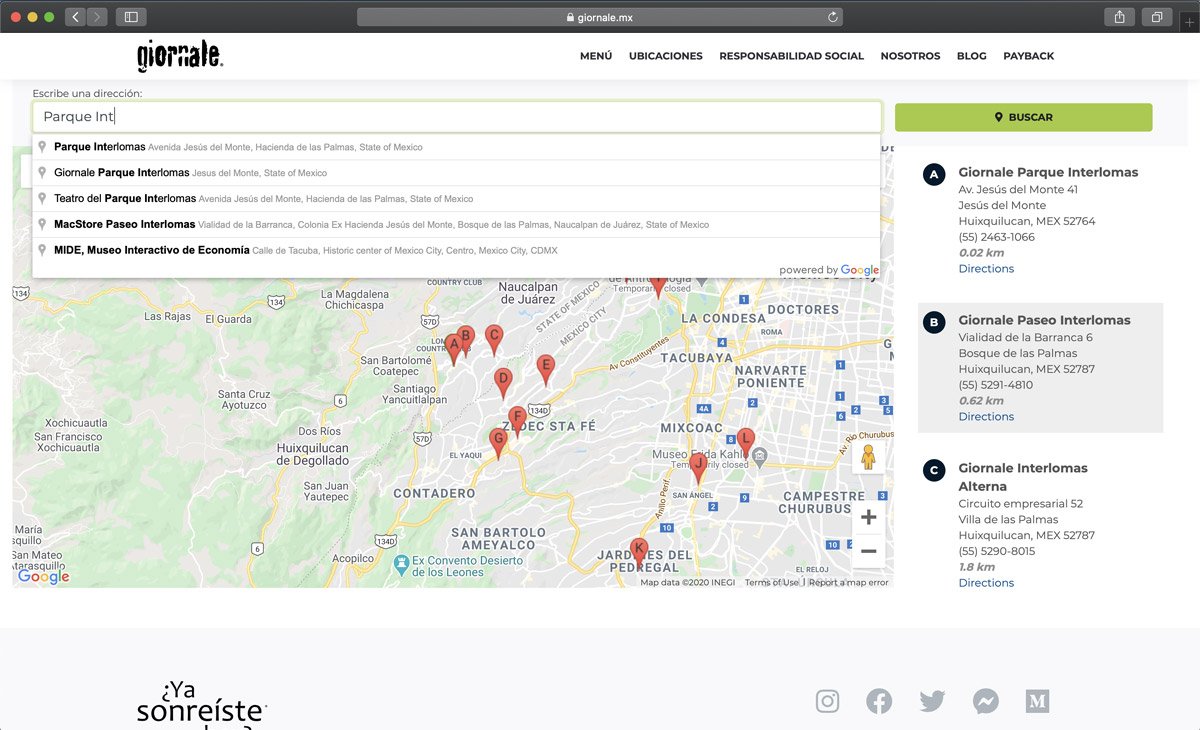Click phone number (55) 2463-1066
Screen dimensions: 1200x730
click(x=997, y=237)
